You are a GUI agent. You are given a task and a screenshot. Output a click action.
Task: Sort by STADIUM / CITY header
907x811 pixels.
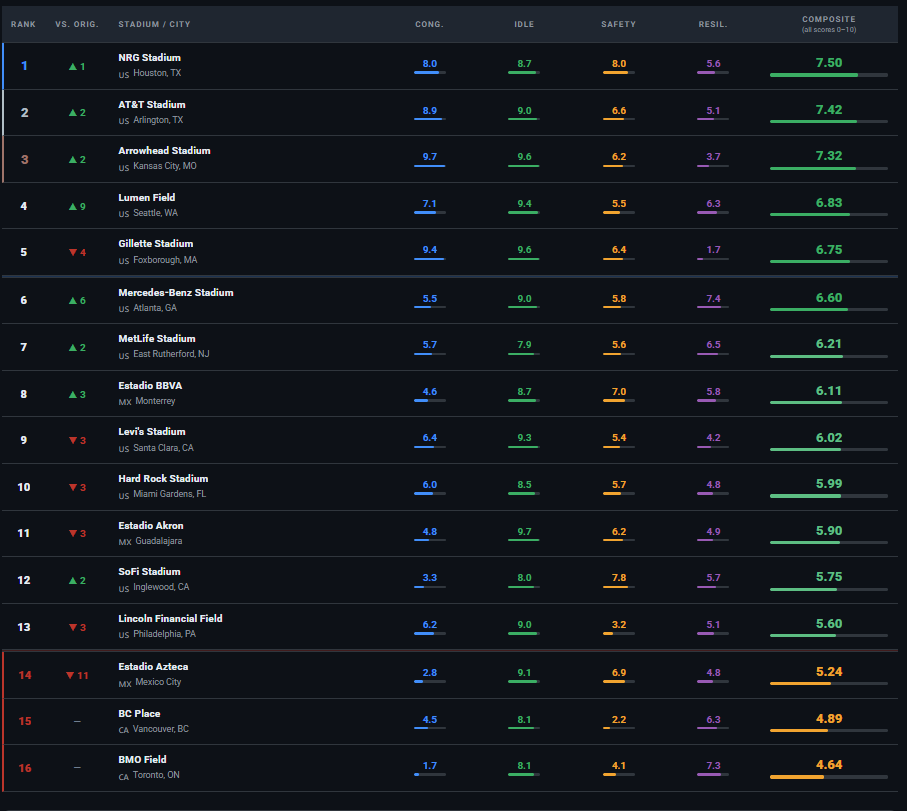point(154,24)
